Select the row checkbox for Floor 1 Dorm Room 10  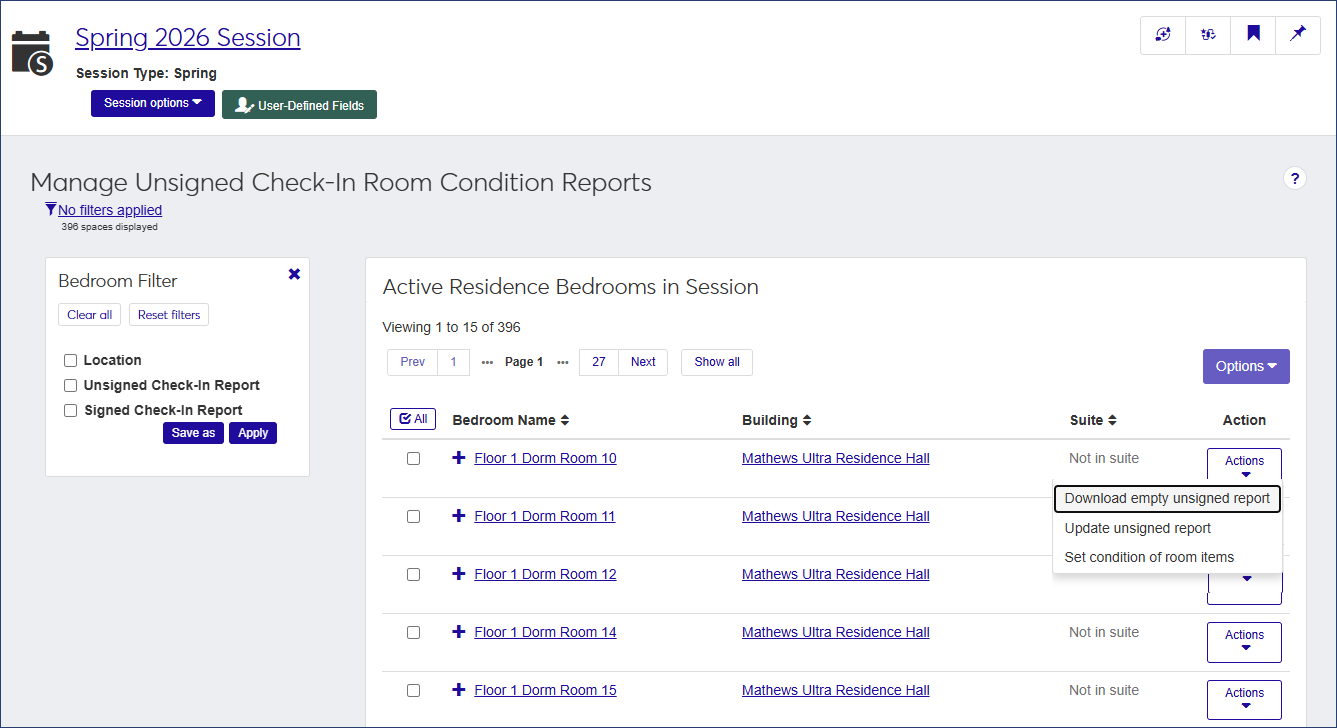414,459
